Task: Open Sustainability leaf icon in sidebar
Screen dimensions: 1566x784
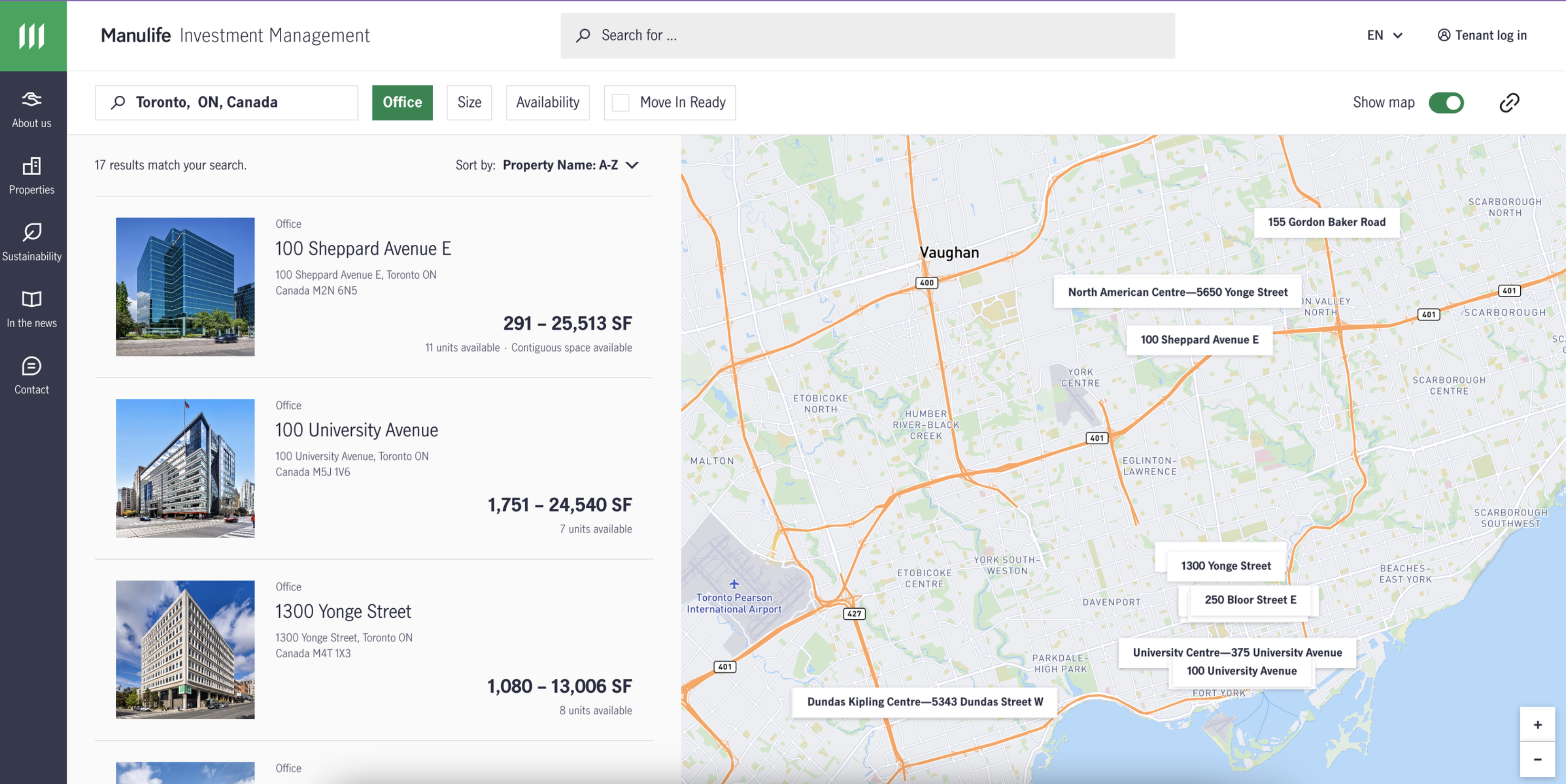Action: click(31, 232)
